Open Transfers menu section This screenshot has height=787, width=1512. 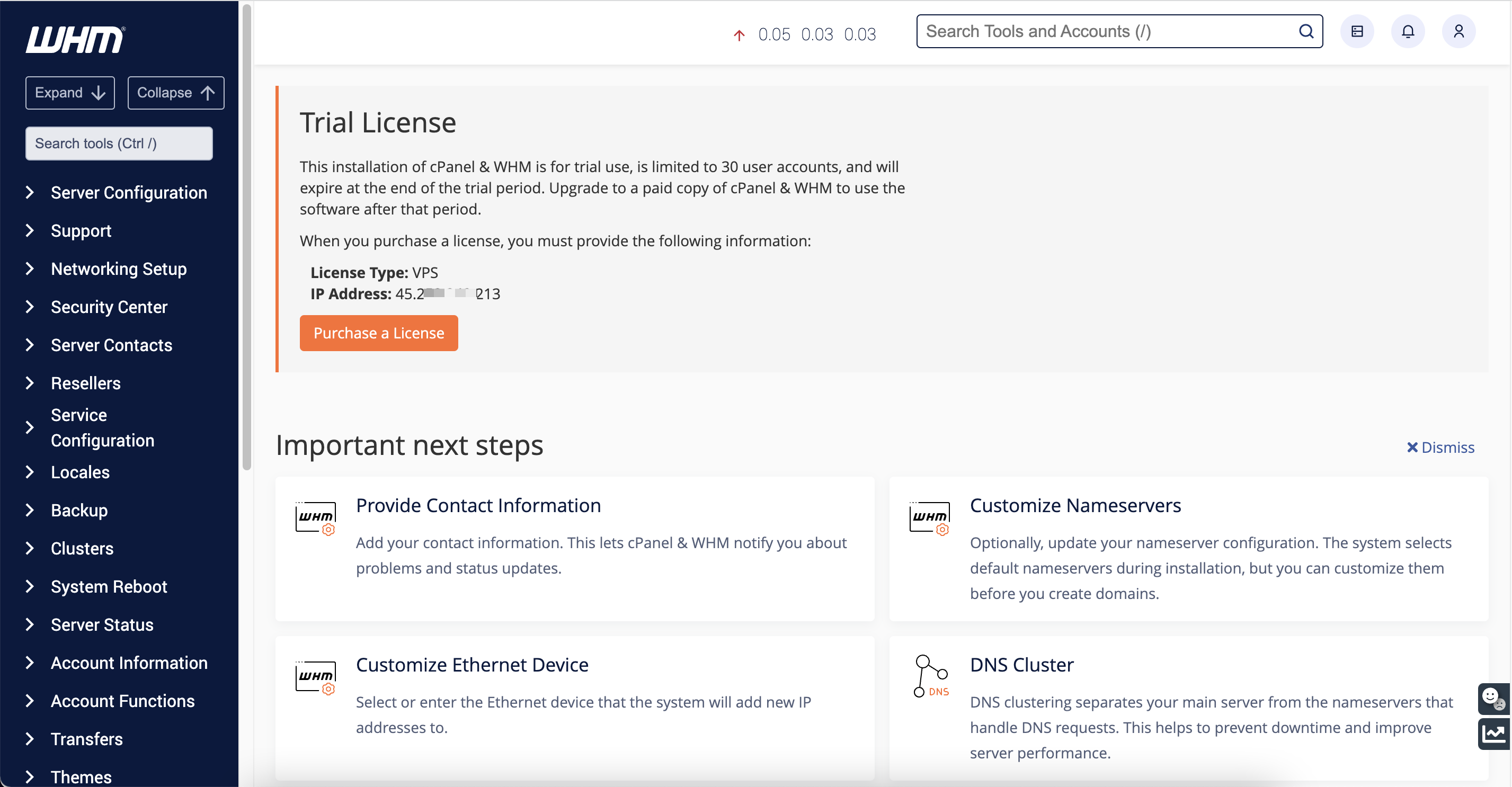(x=87, y=739)
